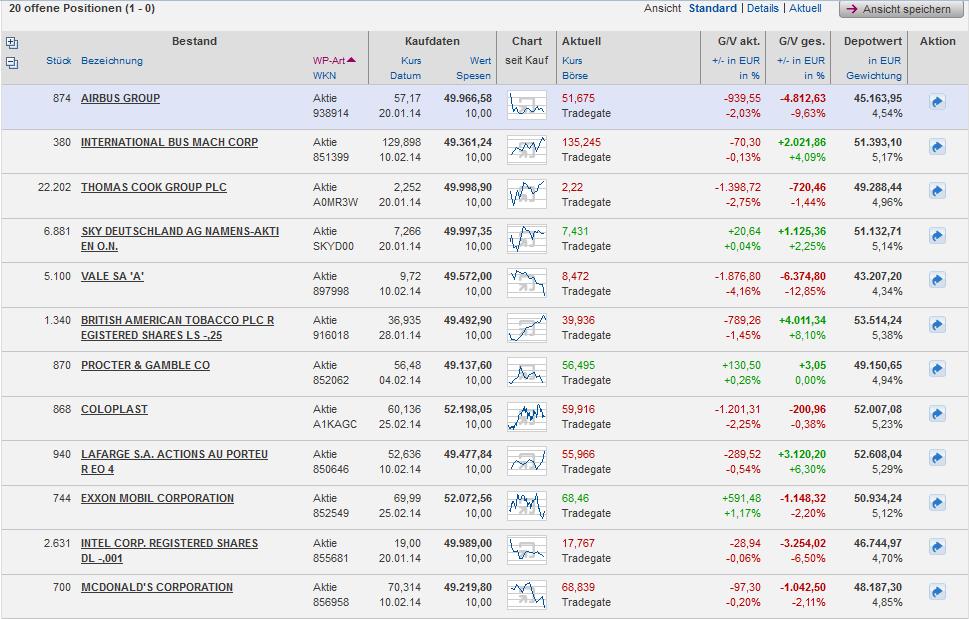This screenshot has width=969, height=619.
Task: Switch to Details view
Action: 763,8
